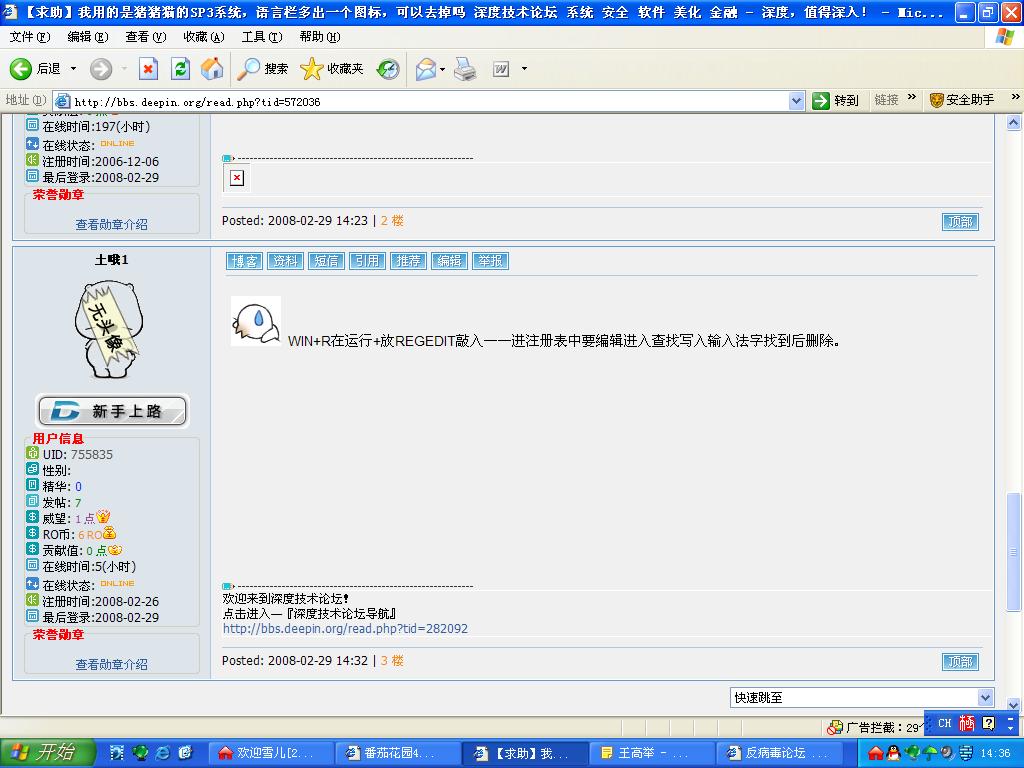Open the home page house icon
The height and width of the screenshot is (768, 1024).
pos(212,69)
